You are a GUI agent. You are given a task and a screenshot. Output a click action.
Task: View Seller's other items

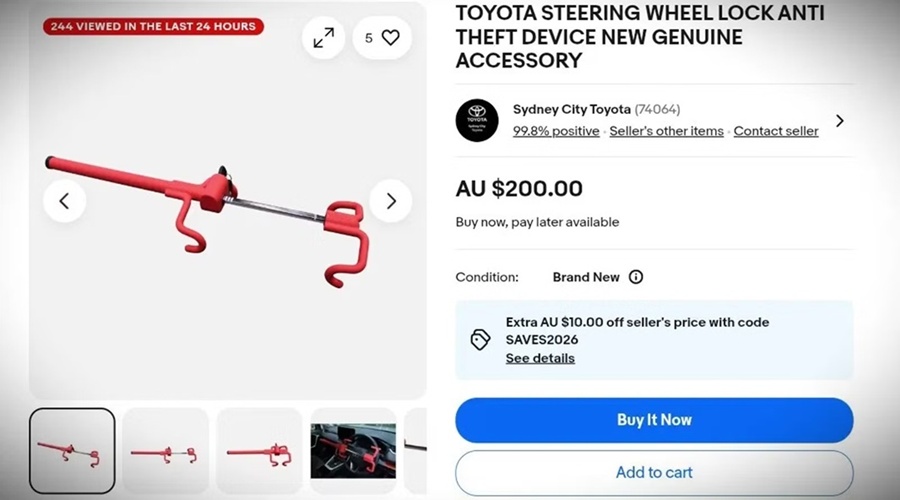pos(666,131)
